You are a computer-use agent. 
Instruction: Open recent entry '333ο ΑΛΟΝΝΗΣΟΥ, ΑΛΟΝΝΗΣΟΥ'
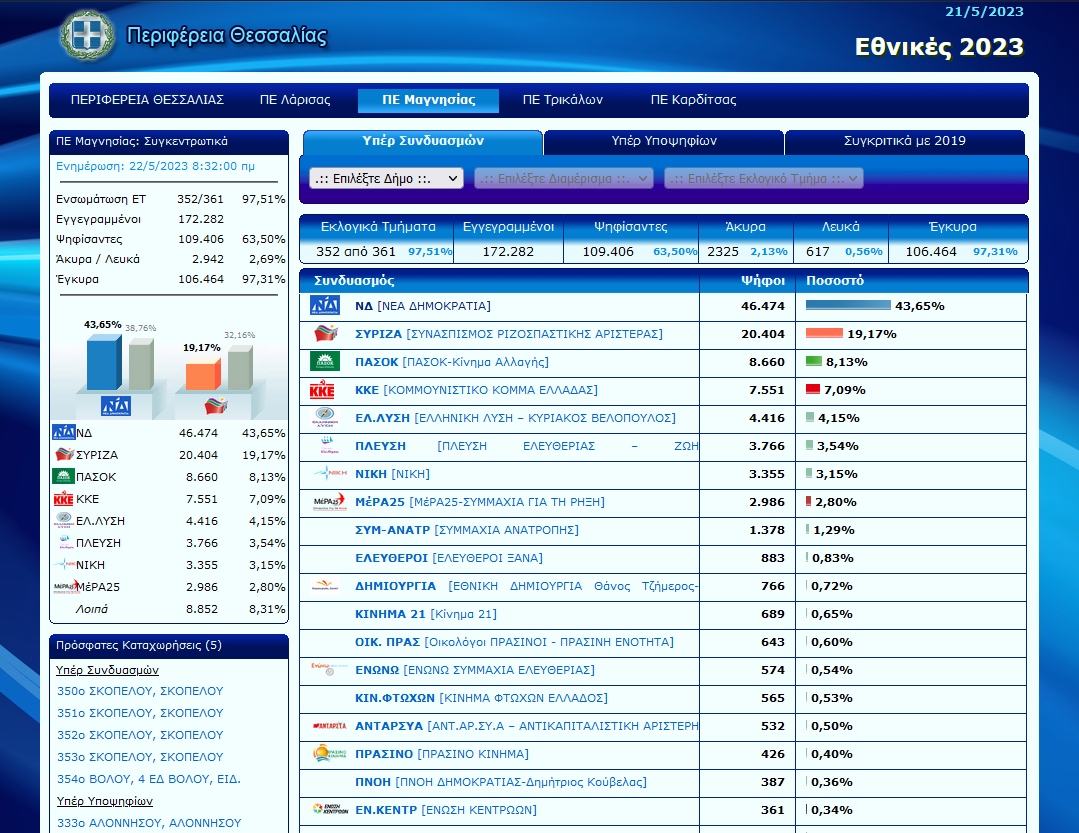(149, 823)
